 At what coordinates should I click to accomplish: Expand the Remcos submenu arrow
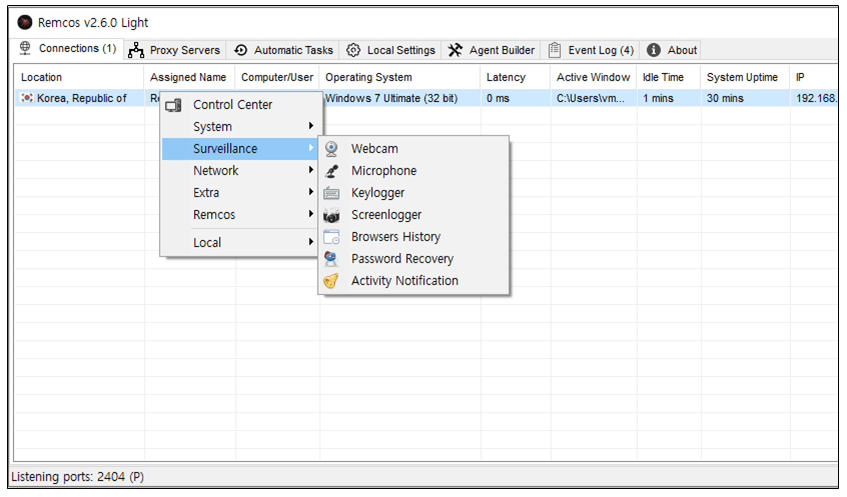tap(311, 214)
